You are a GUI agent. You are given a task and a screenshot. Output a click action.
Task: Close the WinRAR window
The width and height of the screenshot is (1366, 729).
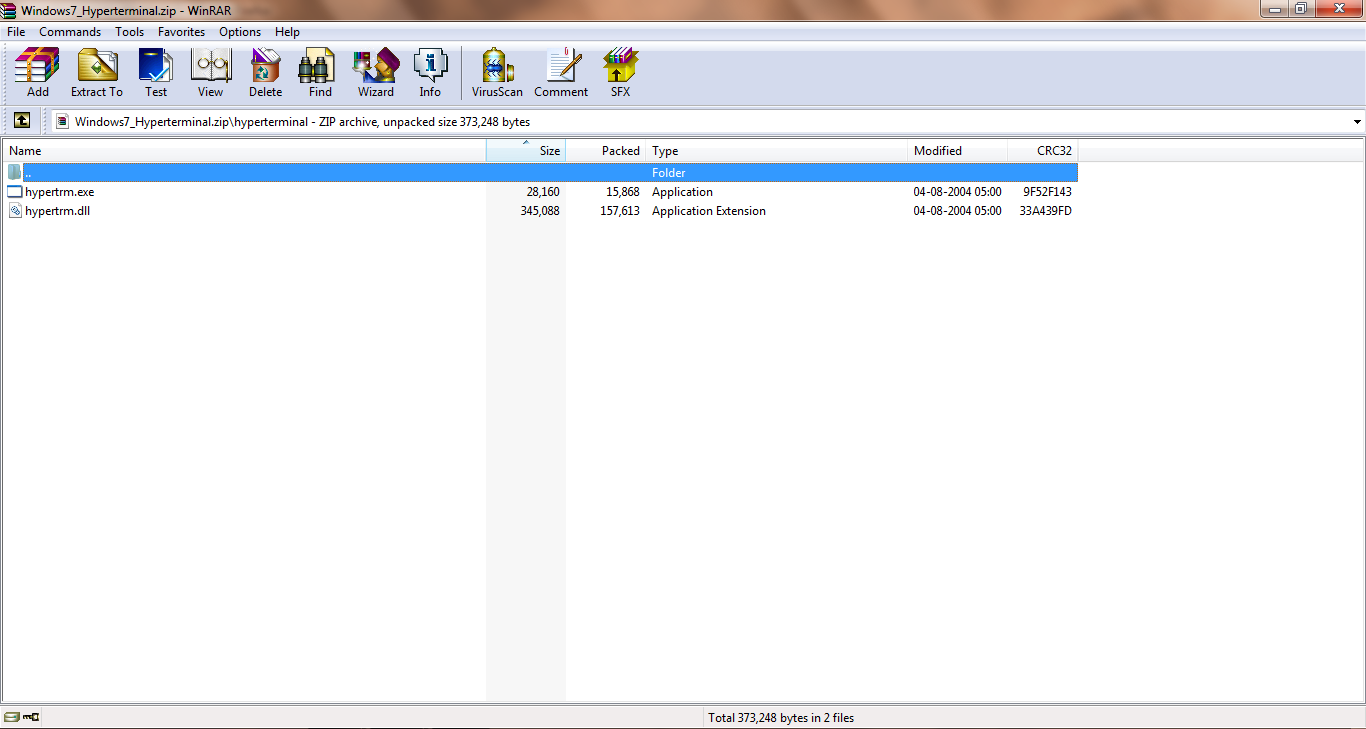point(1339,8)
